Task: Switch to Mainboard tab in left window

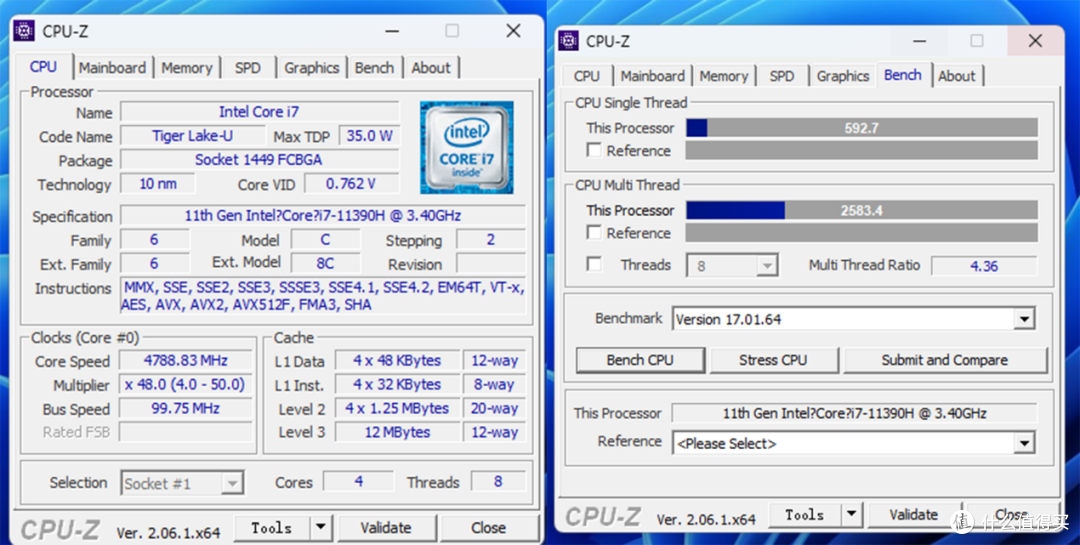Action: (112, 68)
